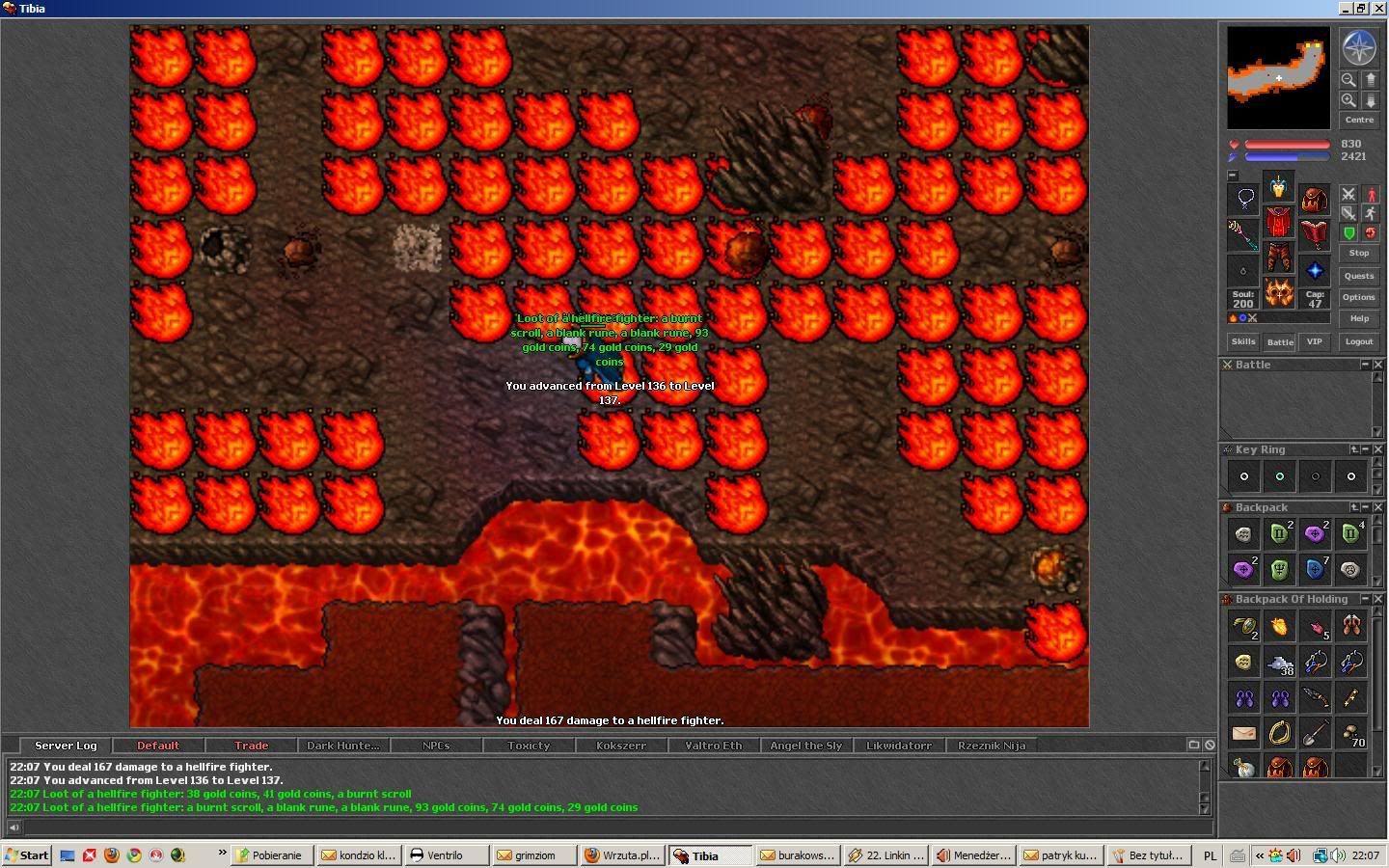Image resolution: width=1389 pixels, height=868 pixels.
Task: Open the Wrzuta.pl taskbar window
Action: point(623,855)
